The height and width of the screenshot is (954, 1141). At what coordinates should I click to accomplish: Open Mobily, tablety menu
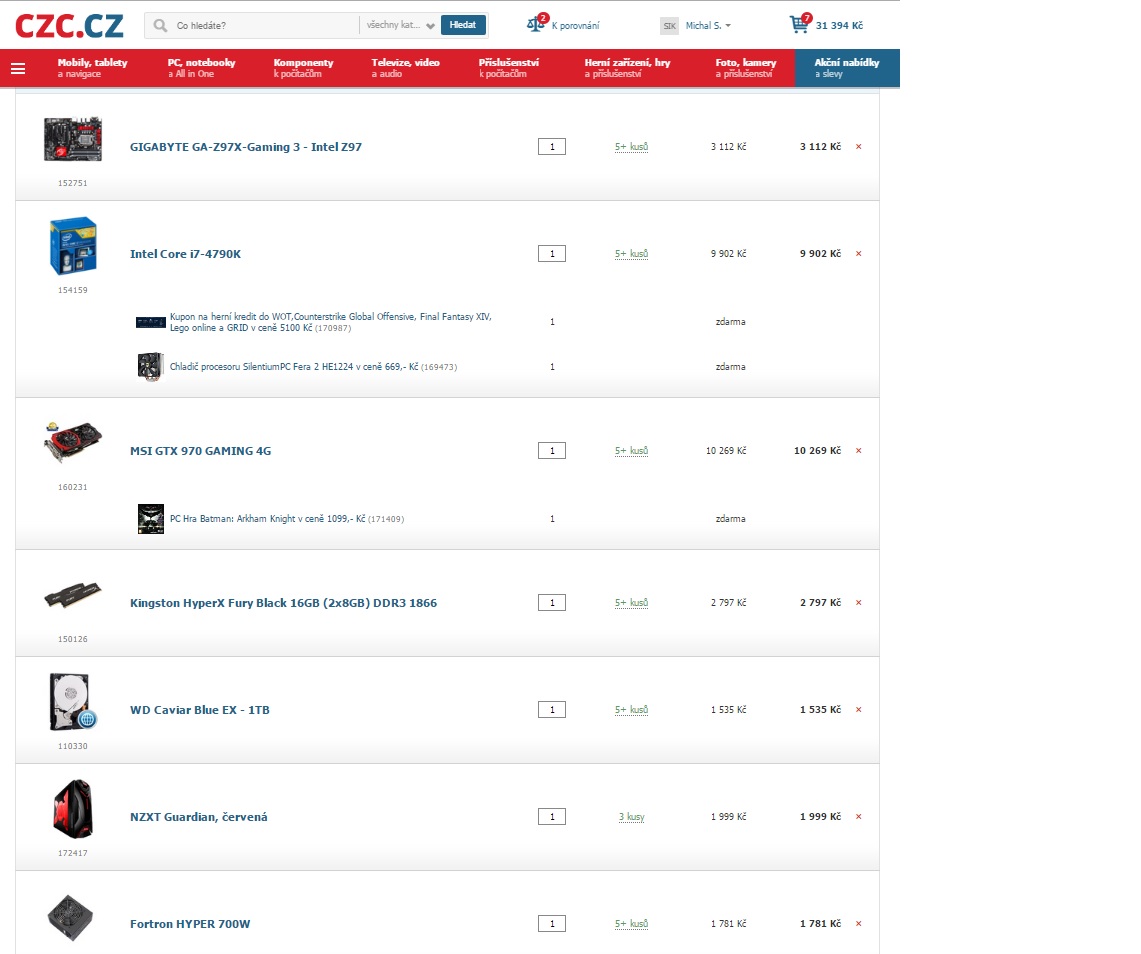[92, 68]
